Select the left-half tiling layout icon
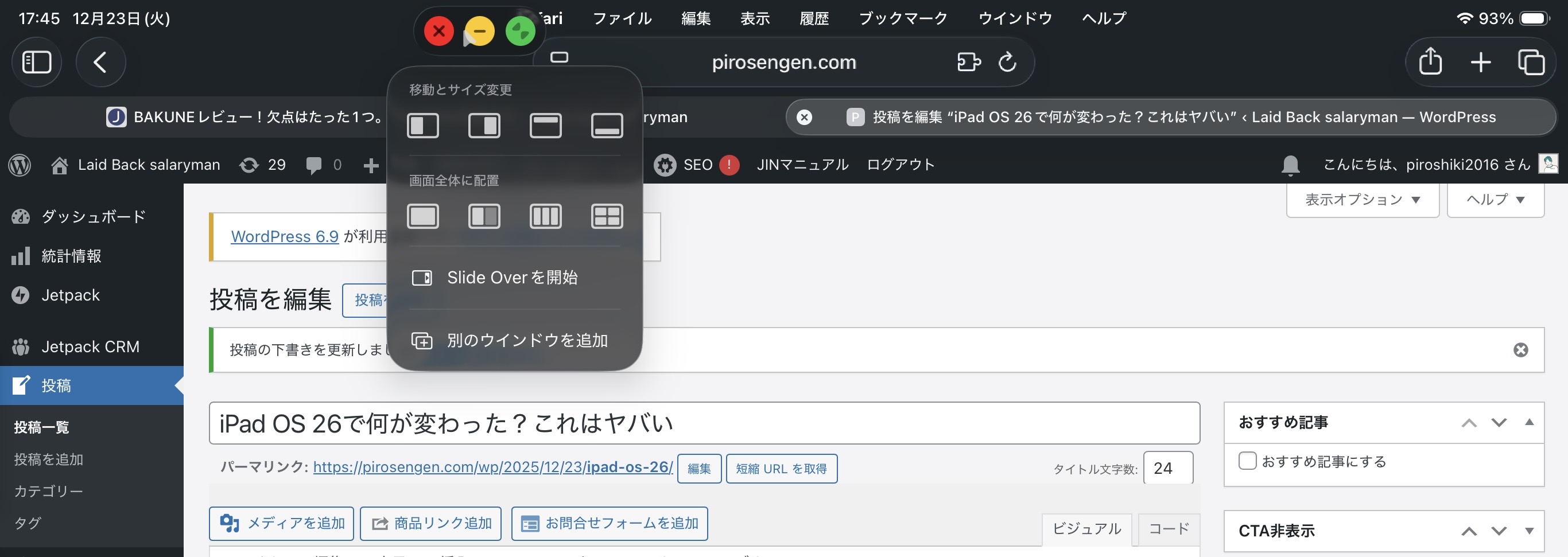This screenshot has width=1568, height=557. (423, 126)
